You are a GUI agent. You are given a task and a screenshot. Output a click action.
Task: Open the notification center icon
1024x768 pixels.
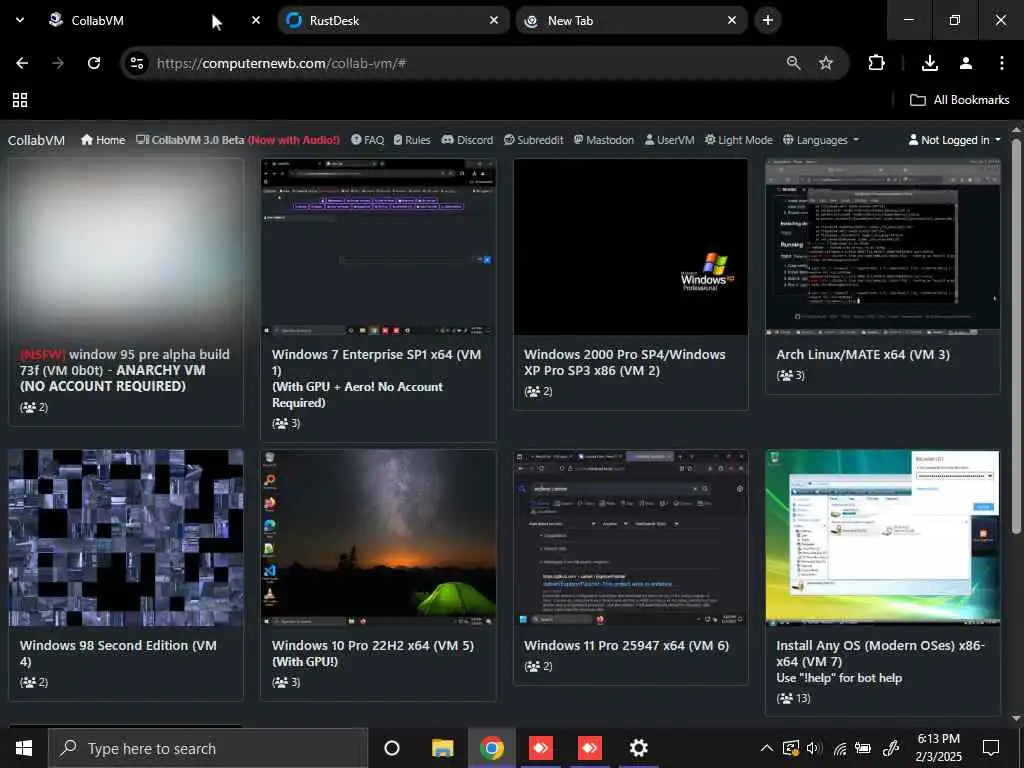coord(991,748)
